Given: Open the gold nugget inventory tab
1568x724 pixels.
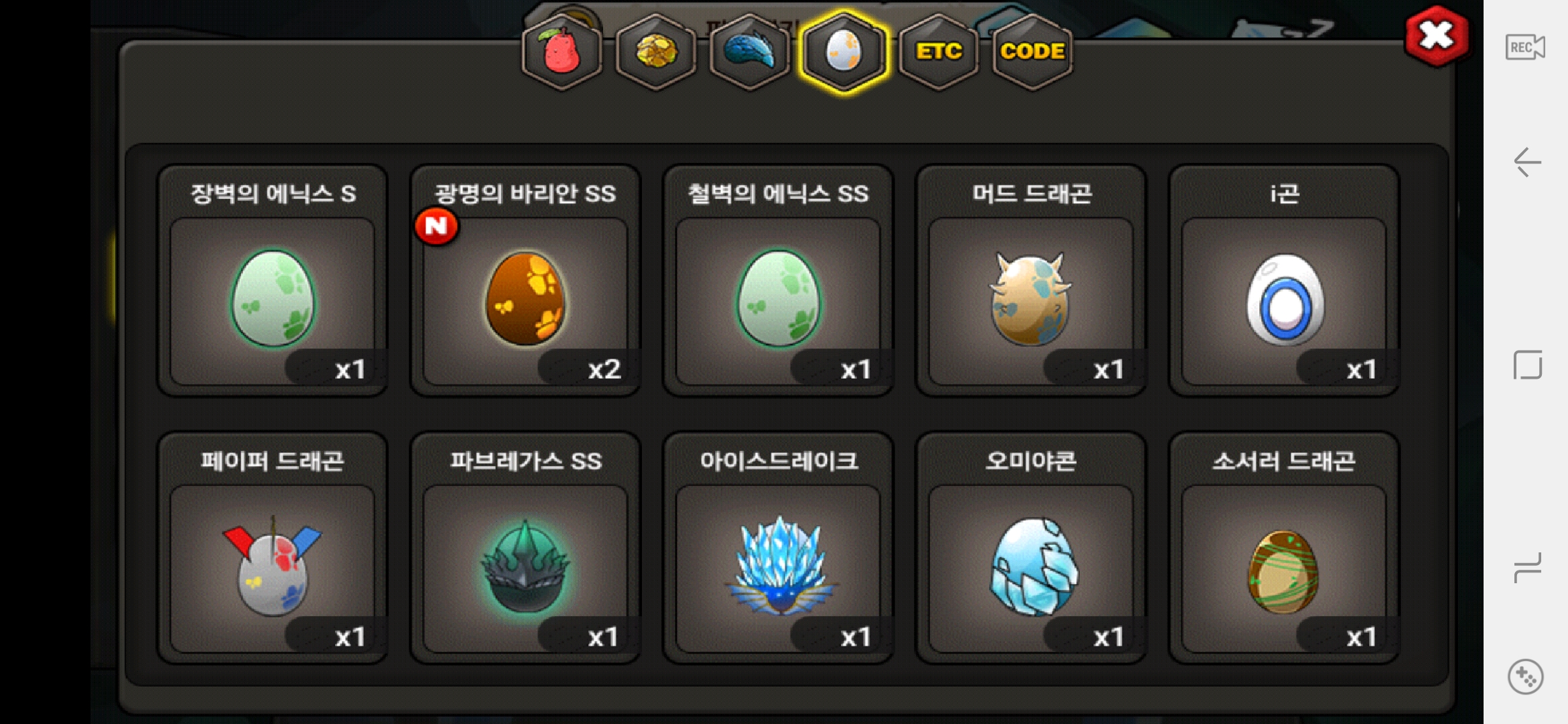Looking at the screenshot, I should [x=656, y=52].
